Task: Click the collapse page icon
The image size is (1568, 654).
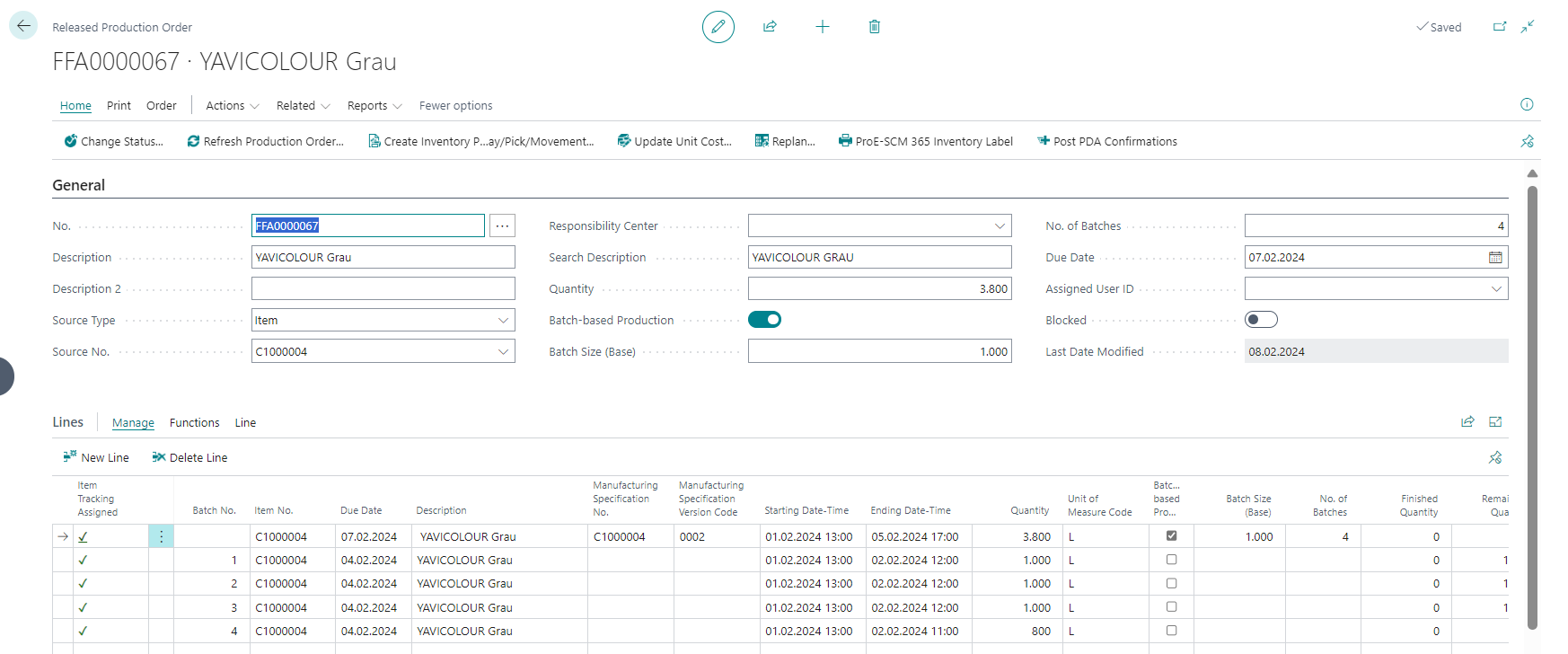Action: click(x=1528, y=27)
